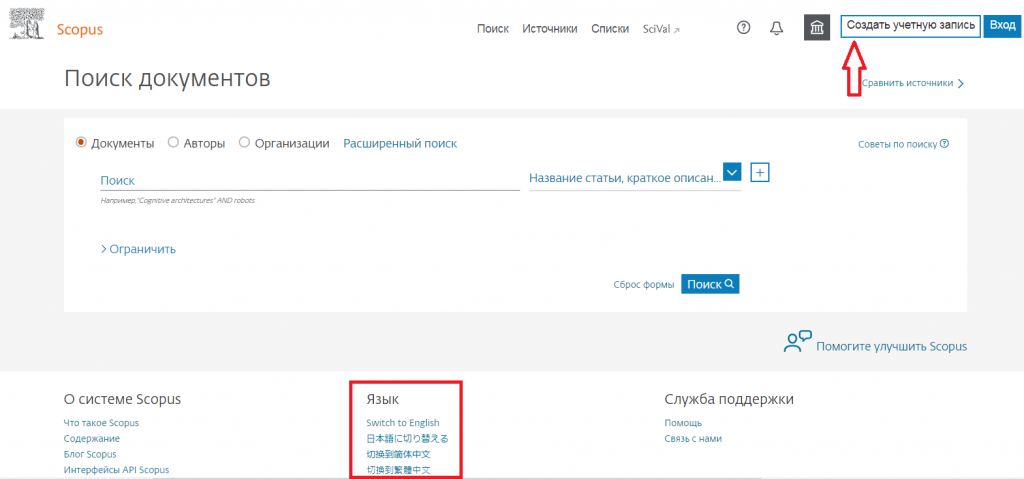
Task: Open Помощь support link
Action: tap(683, 423)
